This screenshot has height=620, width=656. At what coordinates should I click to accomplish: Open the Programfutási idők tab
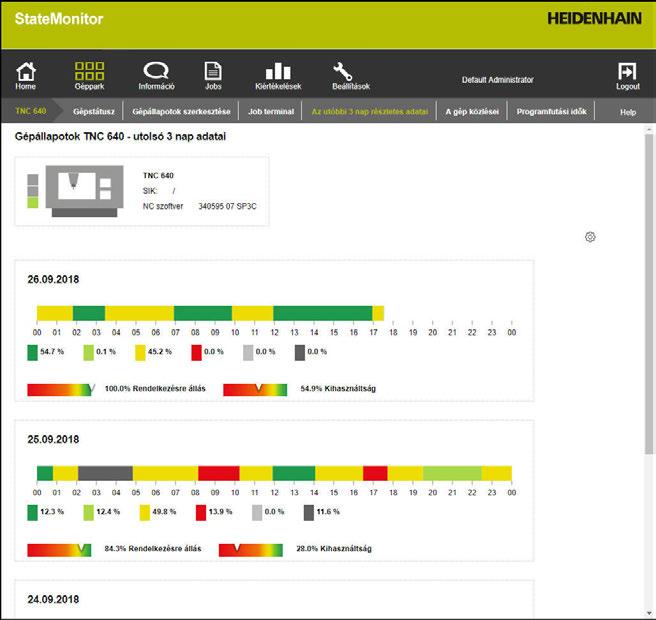click(x=551, y=112)
